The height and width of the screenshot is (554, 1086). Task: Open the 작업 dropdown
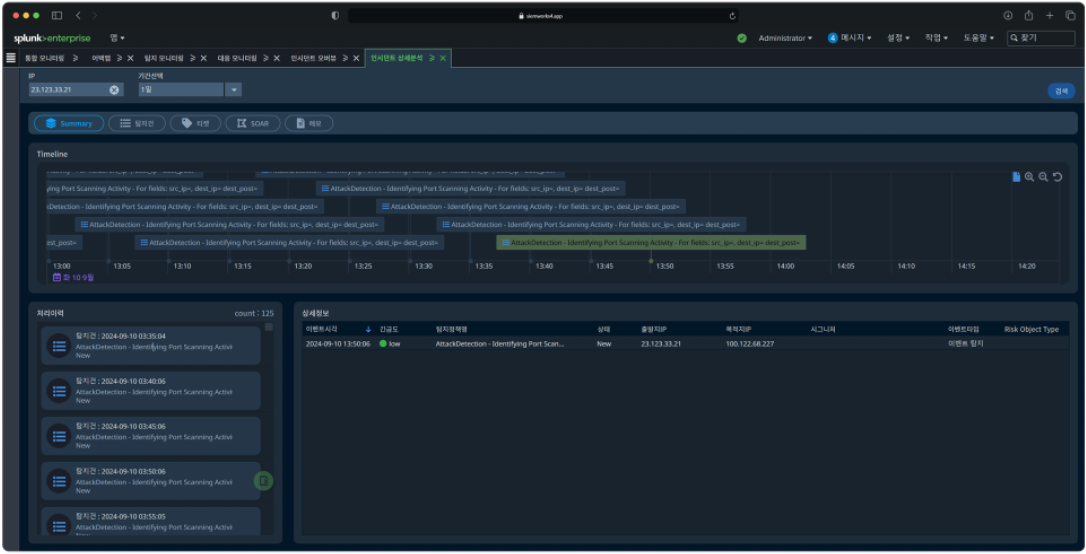(936, 38)
